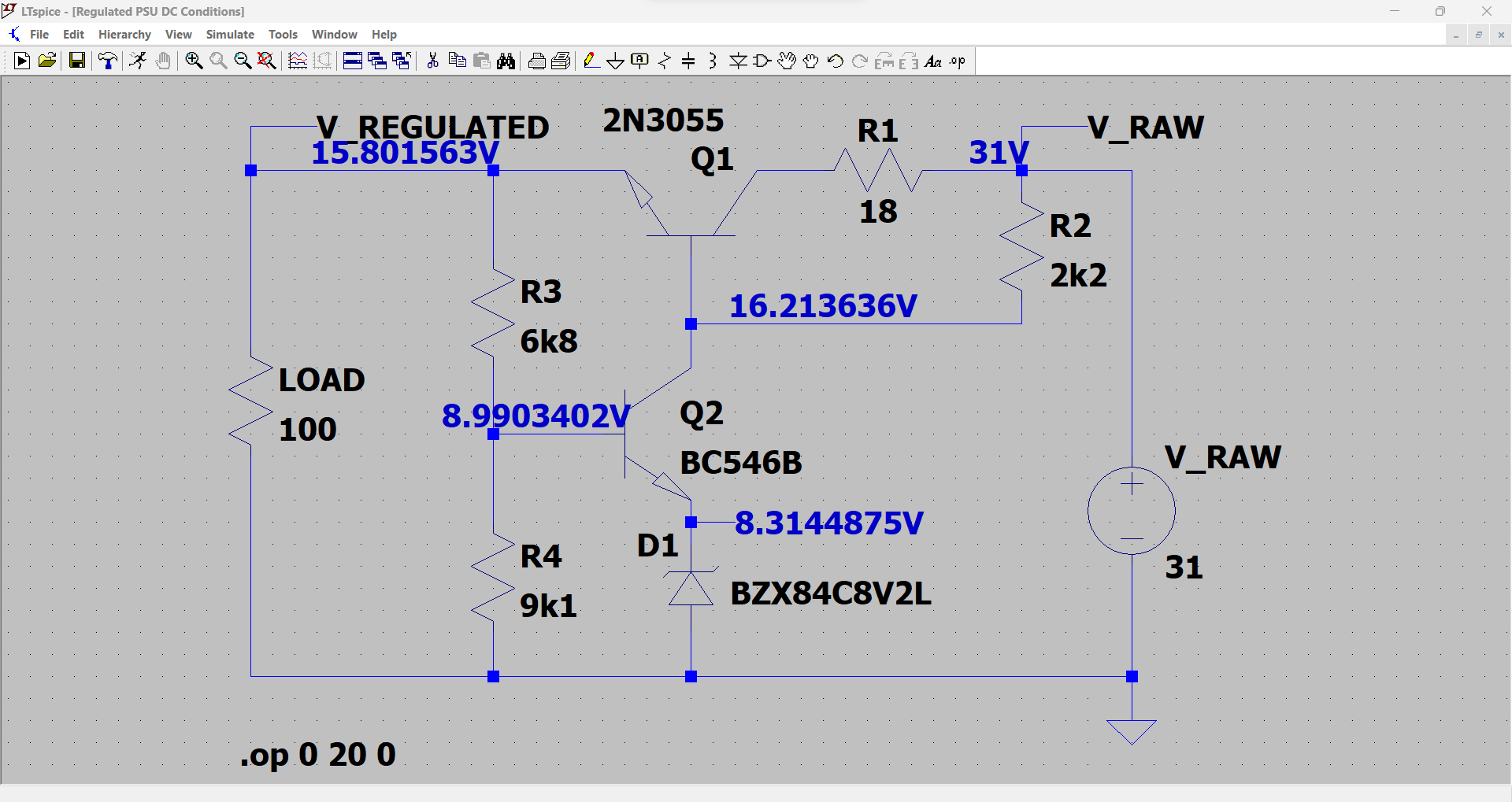This screenshot has height=802, width=1512.
Task: Click the New Schematic toolbar icon
Action: (x=22, y=61)
